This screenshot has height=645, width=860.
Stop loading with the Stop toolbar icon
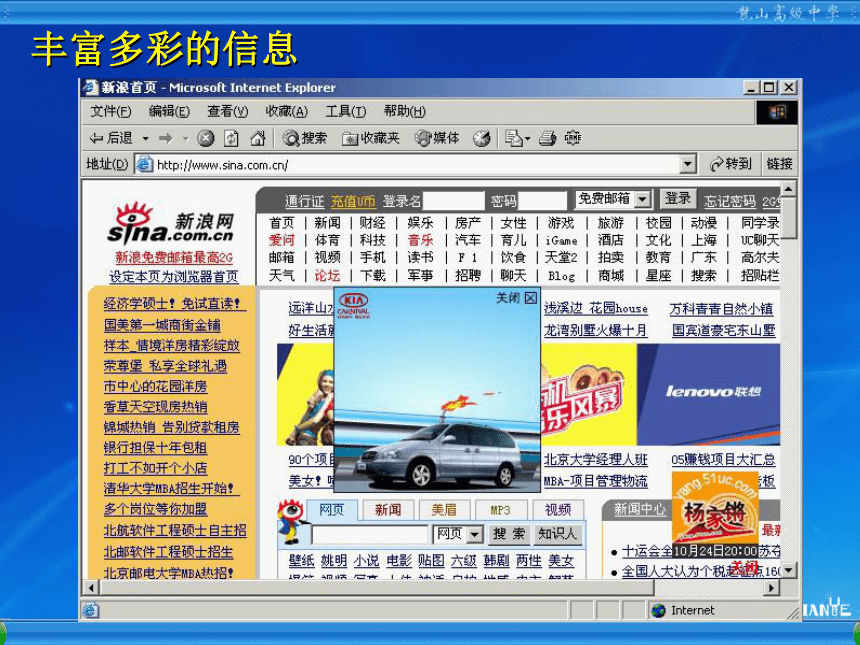point(206,138)
